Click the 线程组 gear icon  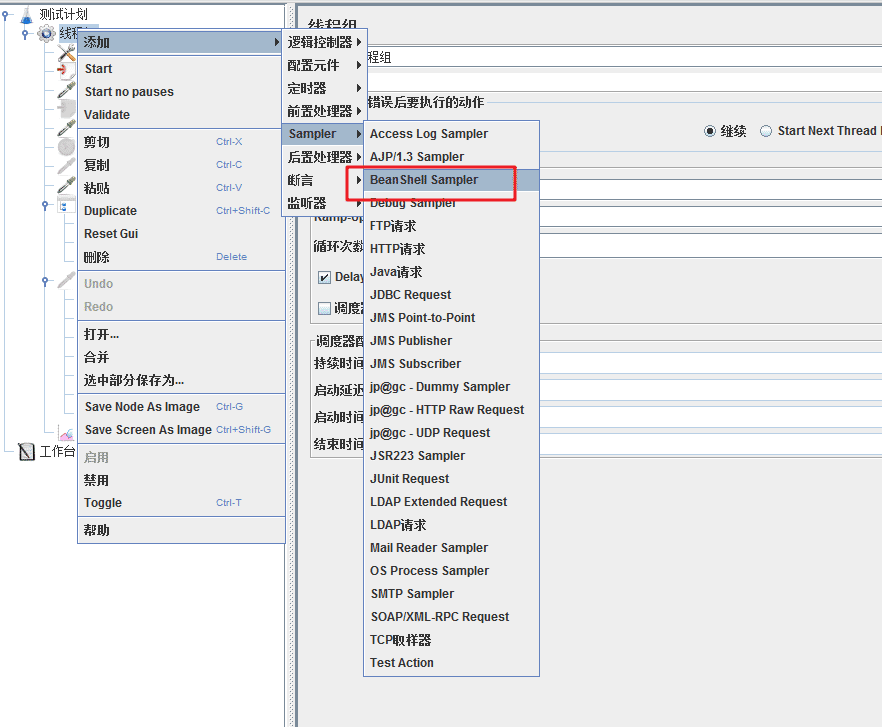tap(45, 33)
